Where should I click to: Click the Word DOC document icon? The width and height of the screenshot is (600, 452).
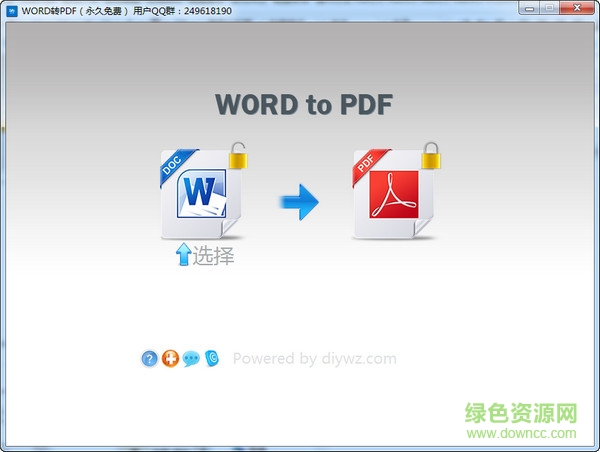[201, 194]
